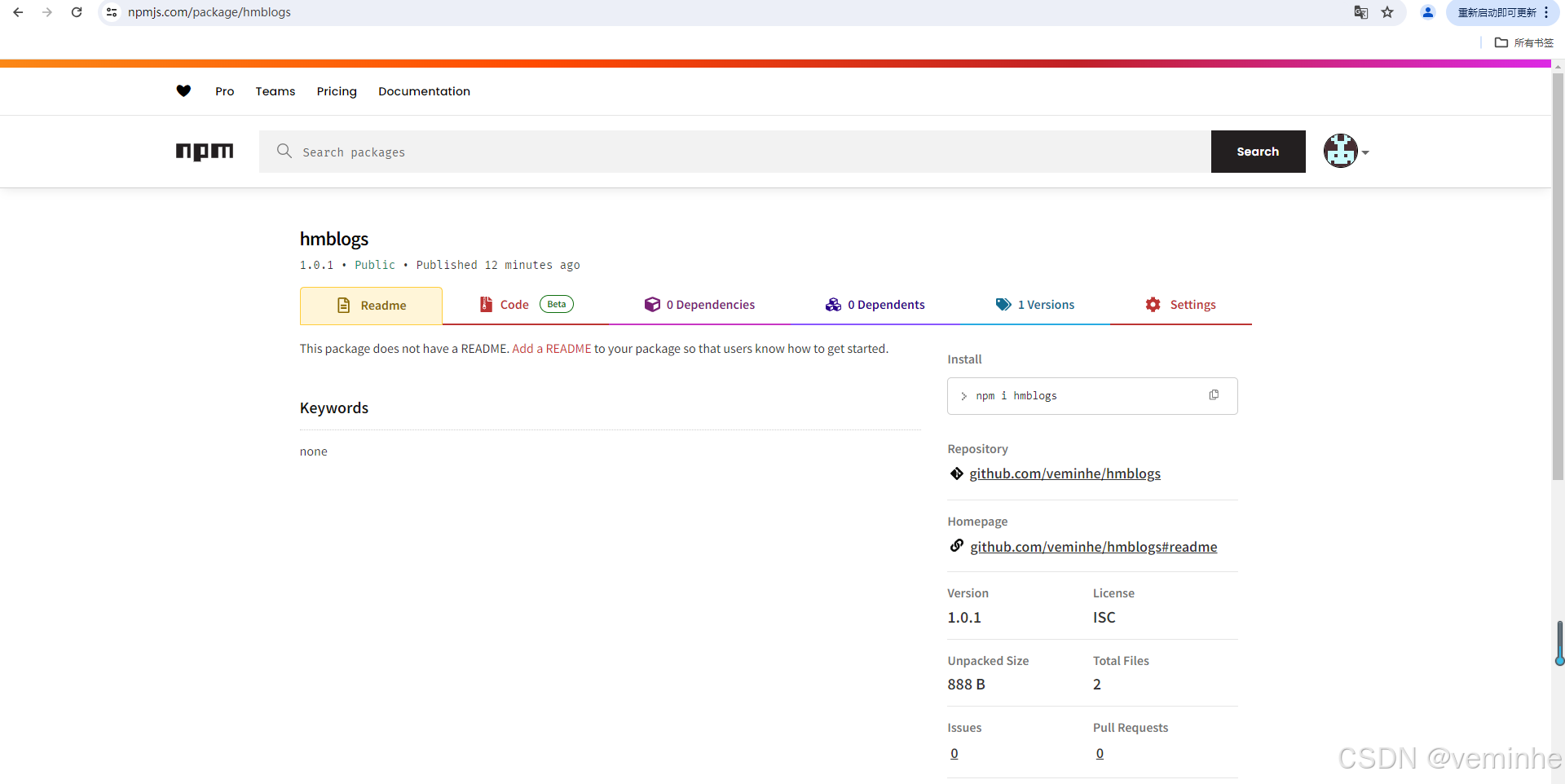Open the Teams link
The image size is (1565, 784).
pos(276,91)
